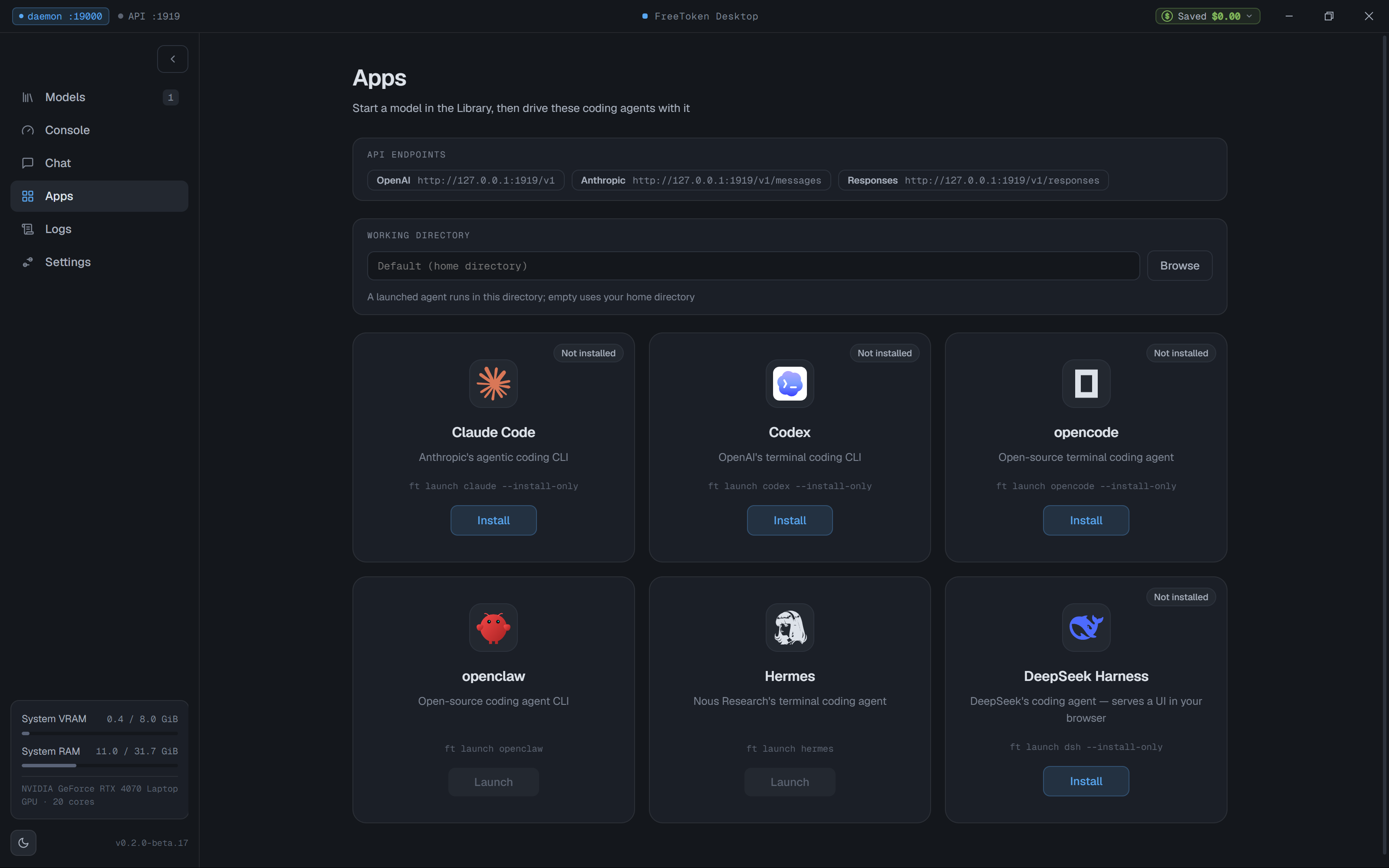Click the System VRAM usage bar
Viewport: 1389px width, 868px height.
(99, 733)
